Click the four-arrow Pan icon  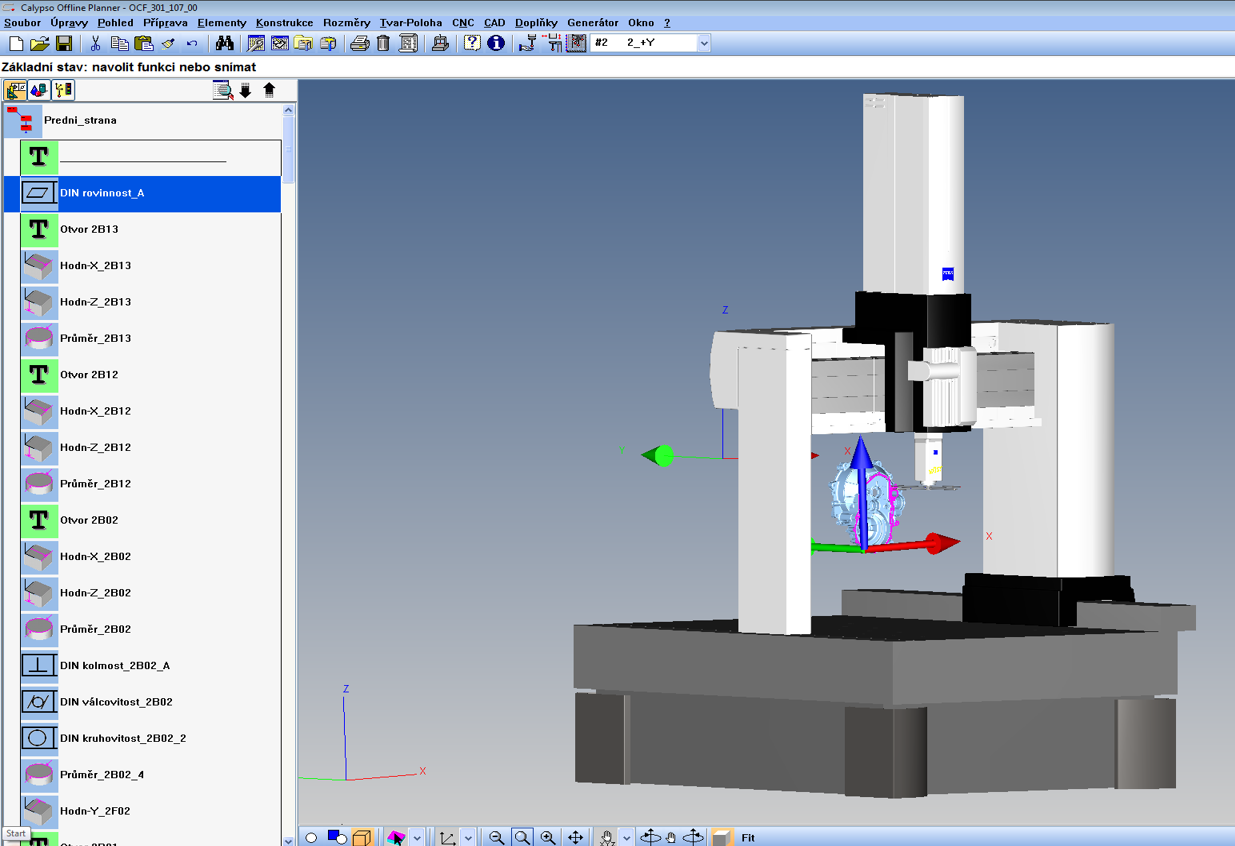575,837
